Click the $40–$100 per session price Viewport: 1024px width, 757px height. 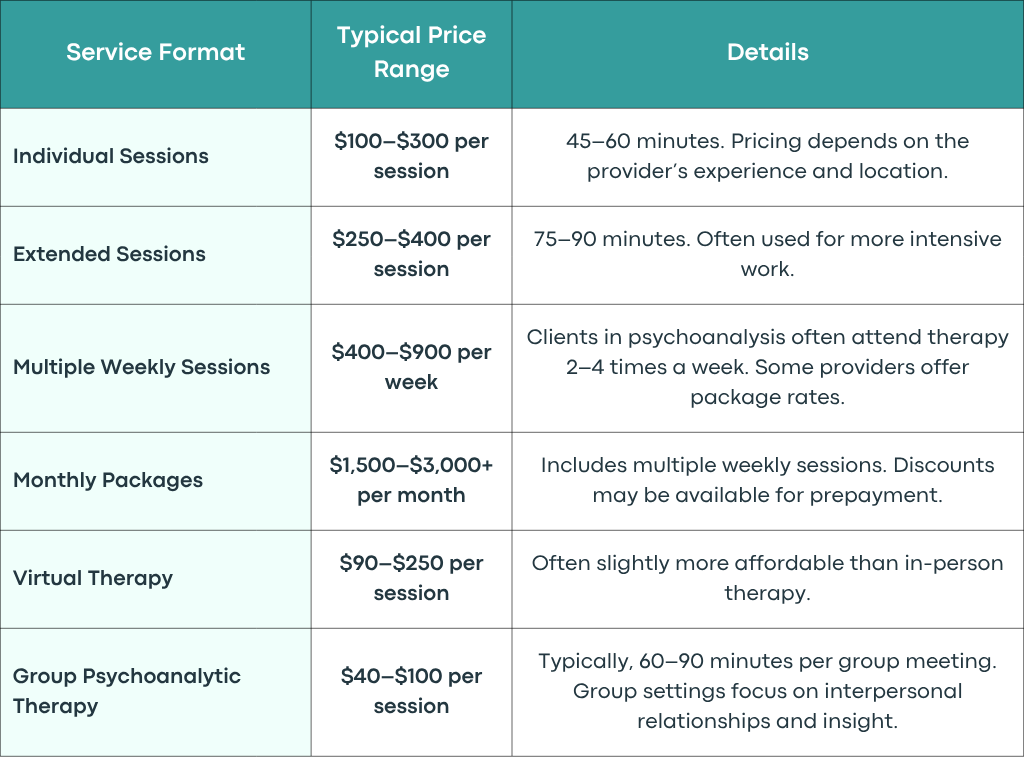tap(411, 691)
